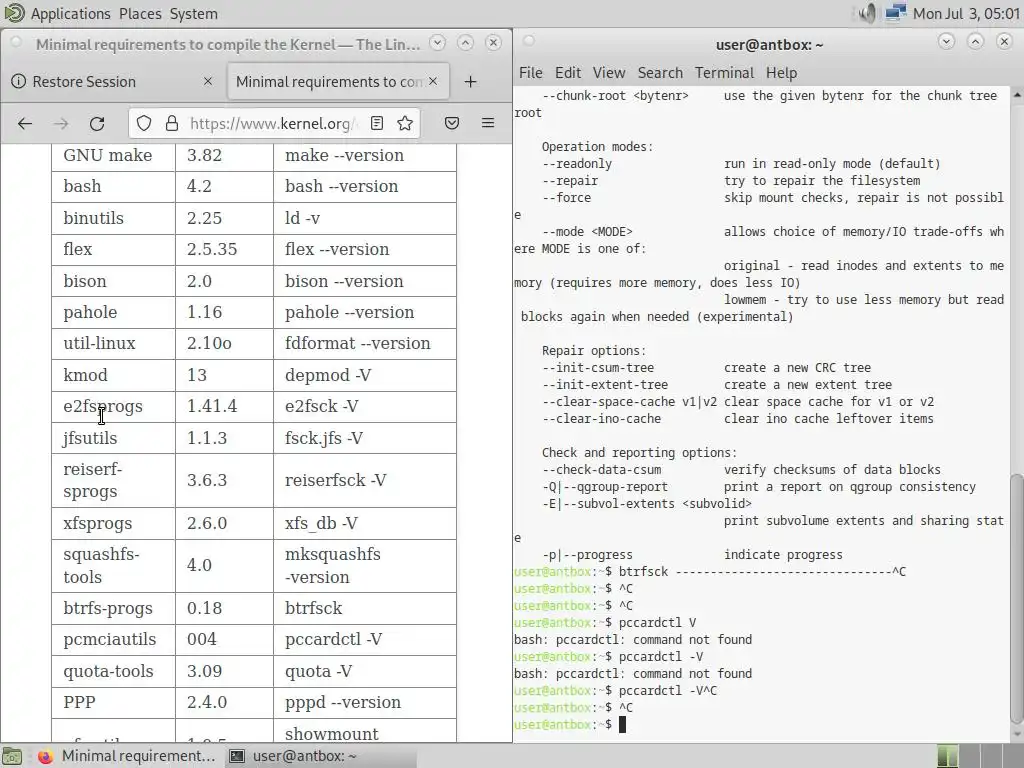
Task: Go back in Firefox history
Action: click(25, 123)
